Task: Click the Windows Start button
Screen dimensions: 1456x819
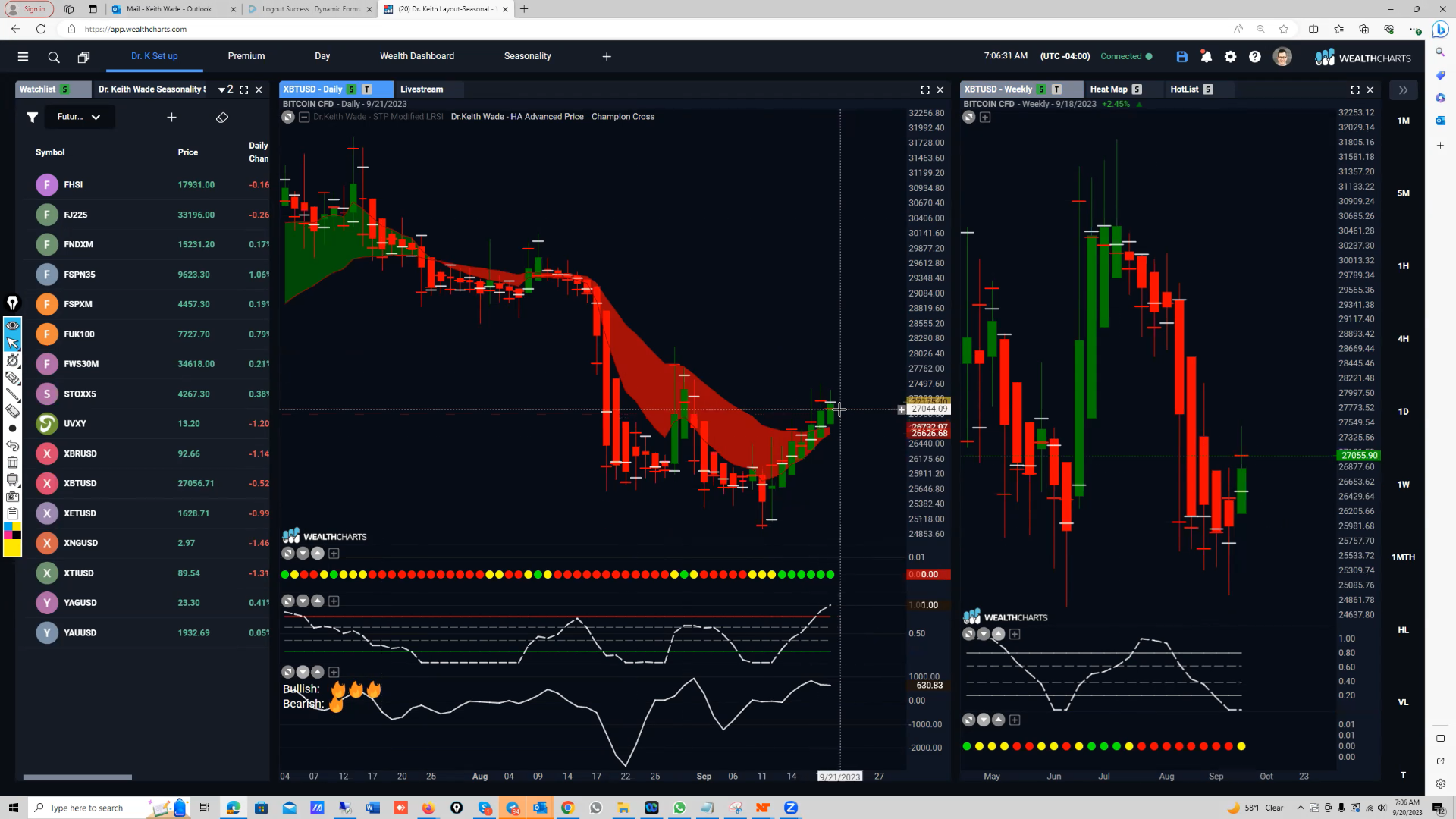Action: tap(13, 808)
